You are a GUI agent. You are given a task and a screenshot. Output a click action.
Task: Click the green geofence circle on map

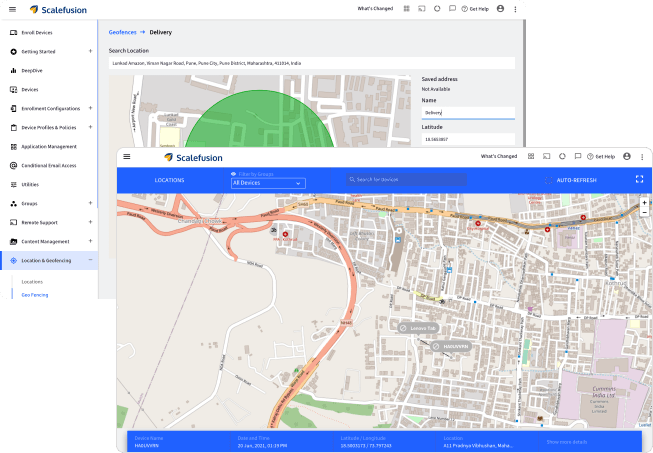click(259, 121)
